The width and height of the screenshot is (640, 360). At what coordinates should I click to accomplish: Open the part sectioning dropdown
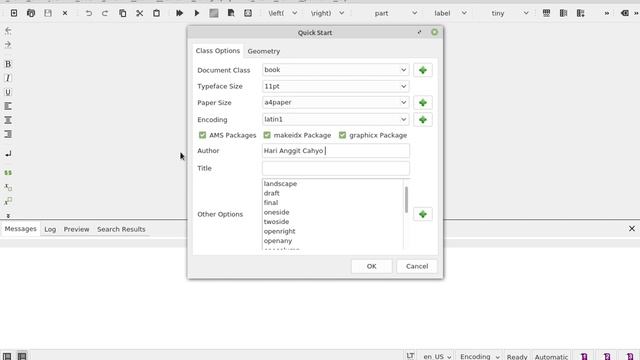pyautogui.click(x=395, y=13)
